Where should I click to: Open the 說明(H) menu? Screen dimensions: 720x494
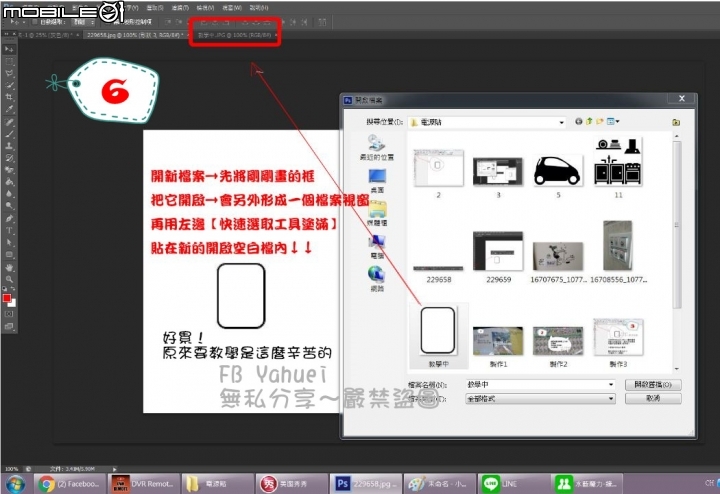[259, 8]
